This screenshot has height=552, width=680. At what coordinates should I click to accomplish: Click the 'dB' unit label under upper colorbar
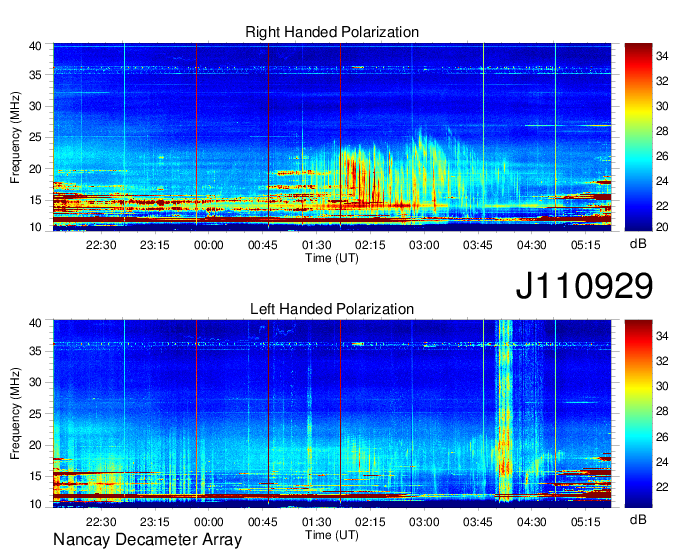point(638,244)
